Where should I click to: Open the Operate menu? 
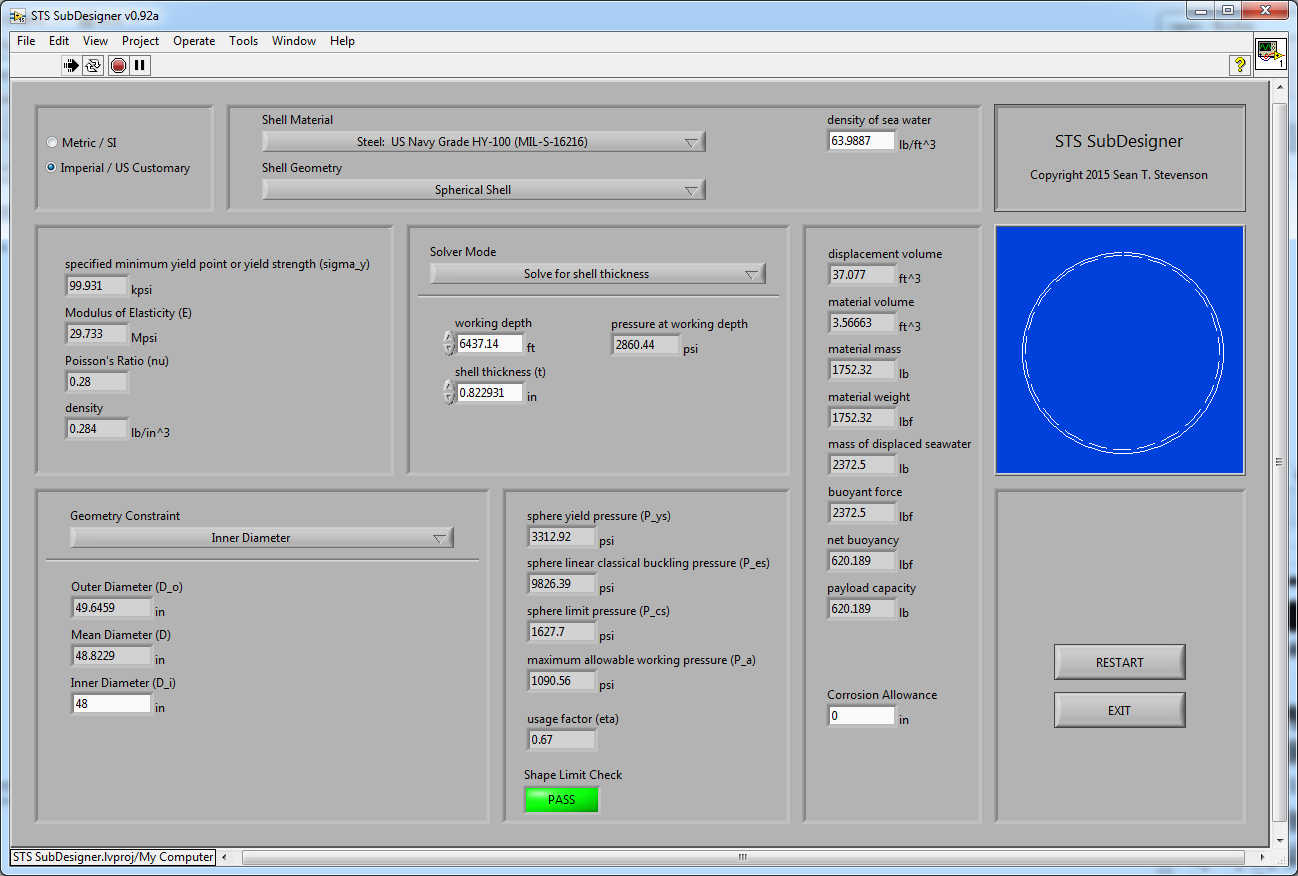click(x=194, y=41)
